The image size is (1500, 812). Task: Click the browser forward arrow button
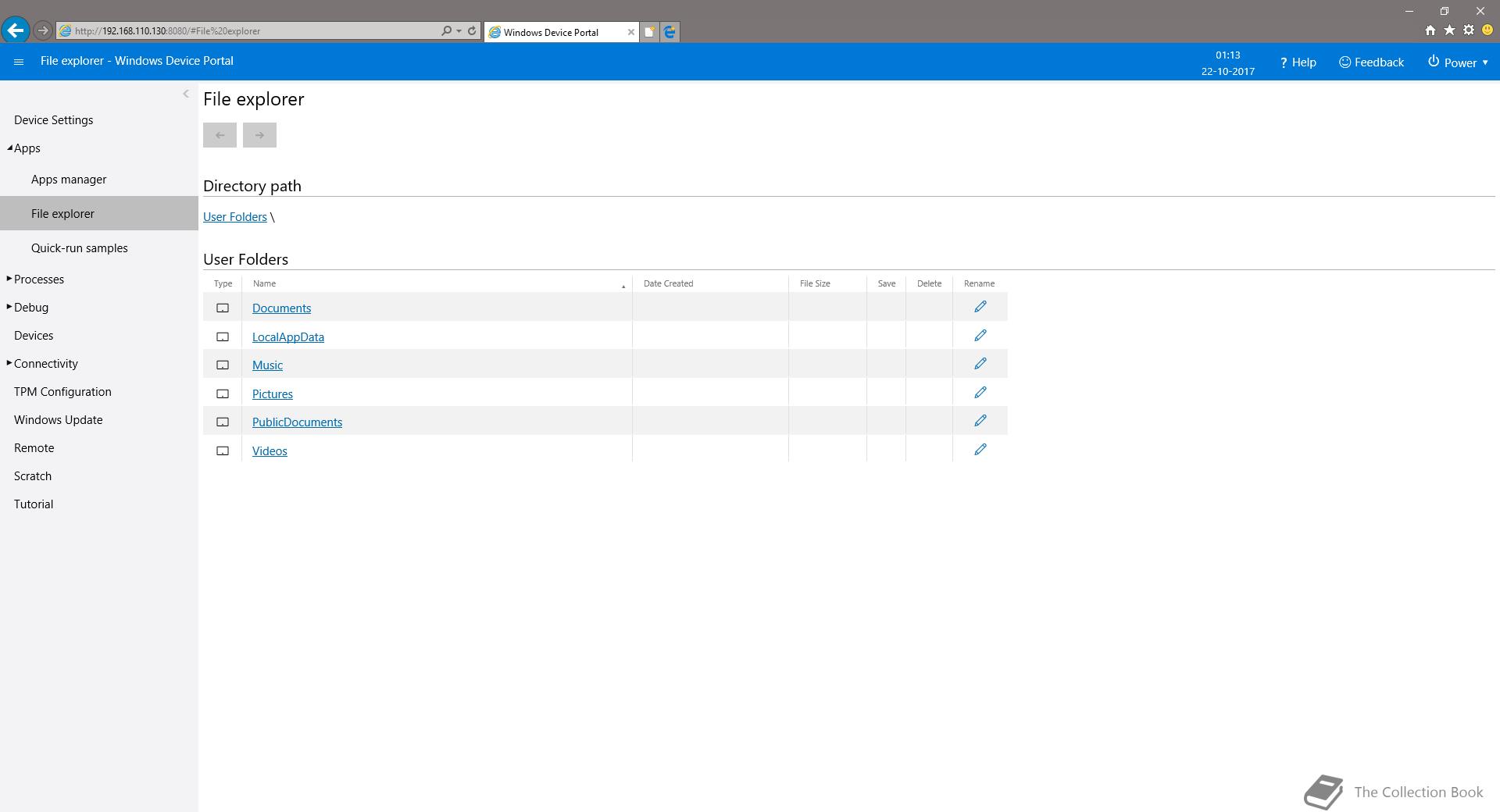43,31
